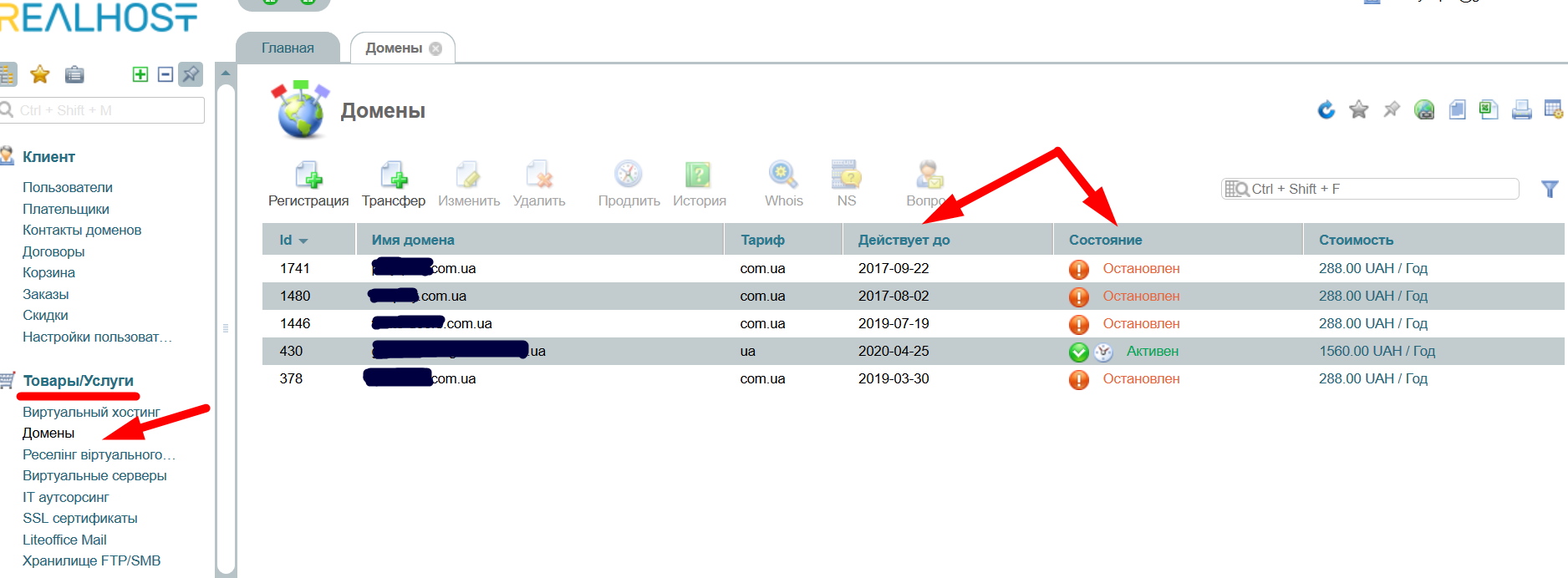Screen dimensions: 1568x578
Task: Click the warning icon in row 1741
Action: pyautogui.click(x=1079, y=270)
